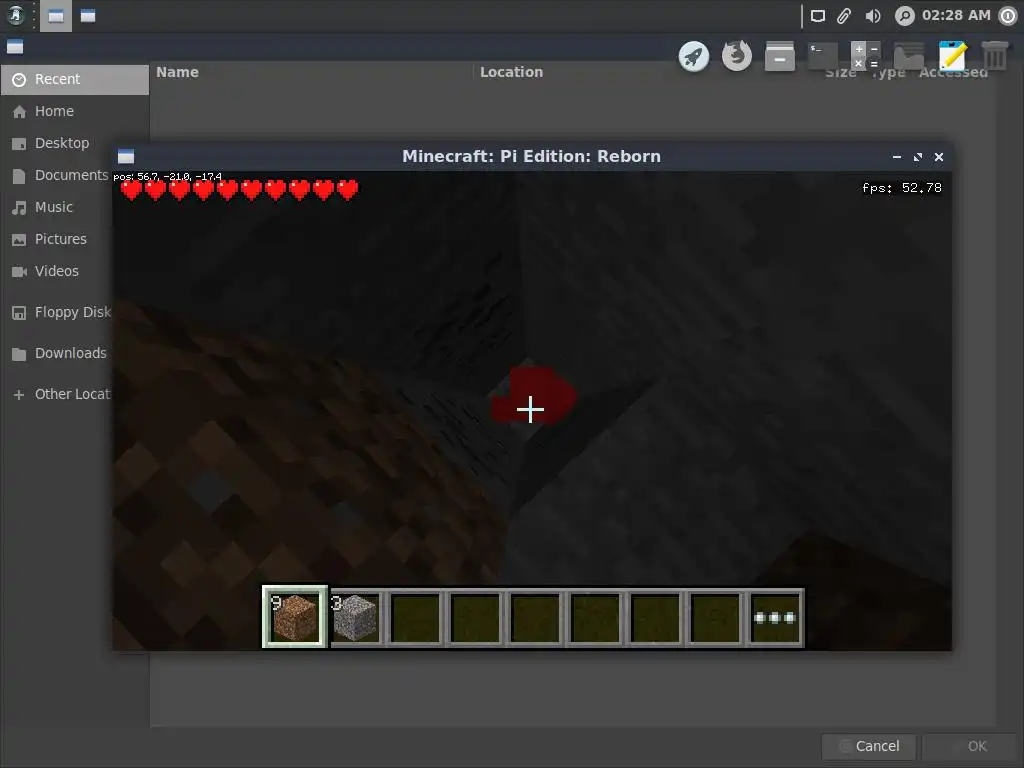The width and height of the screenshot is (1024, 768).
Task: Switch to the second taskbar window button
Action: [88, 16]
